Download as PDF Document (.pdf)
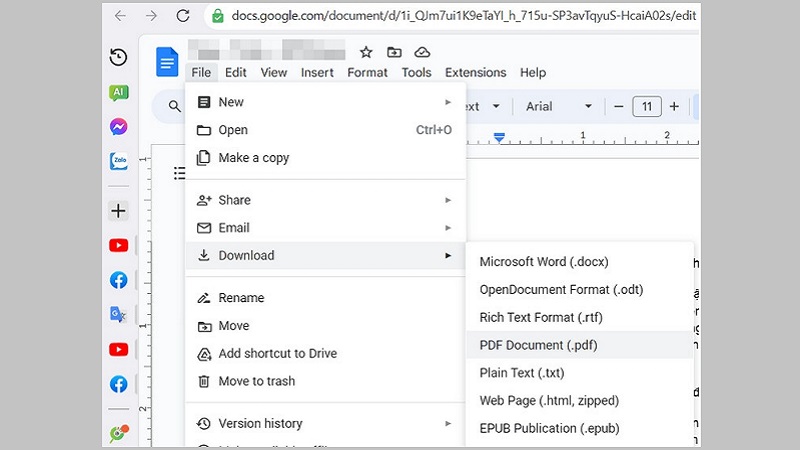This screenshot has width=800, height=450. 580,345
